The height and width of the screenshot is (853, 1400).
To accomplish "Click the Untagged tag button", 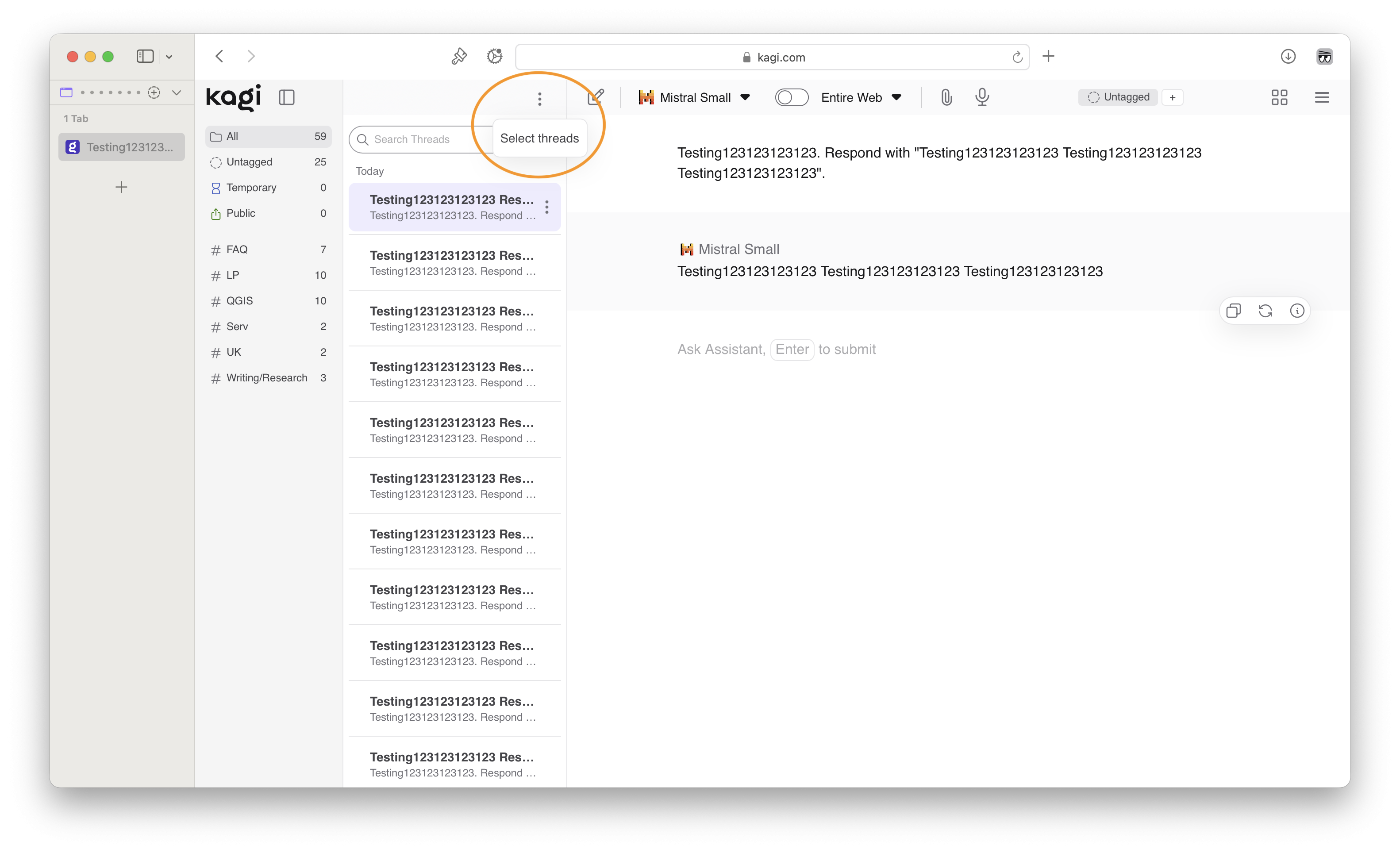I will tap(1118, 97).
